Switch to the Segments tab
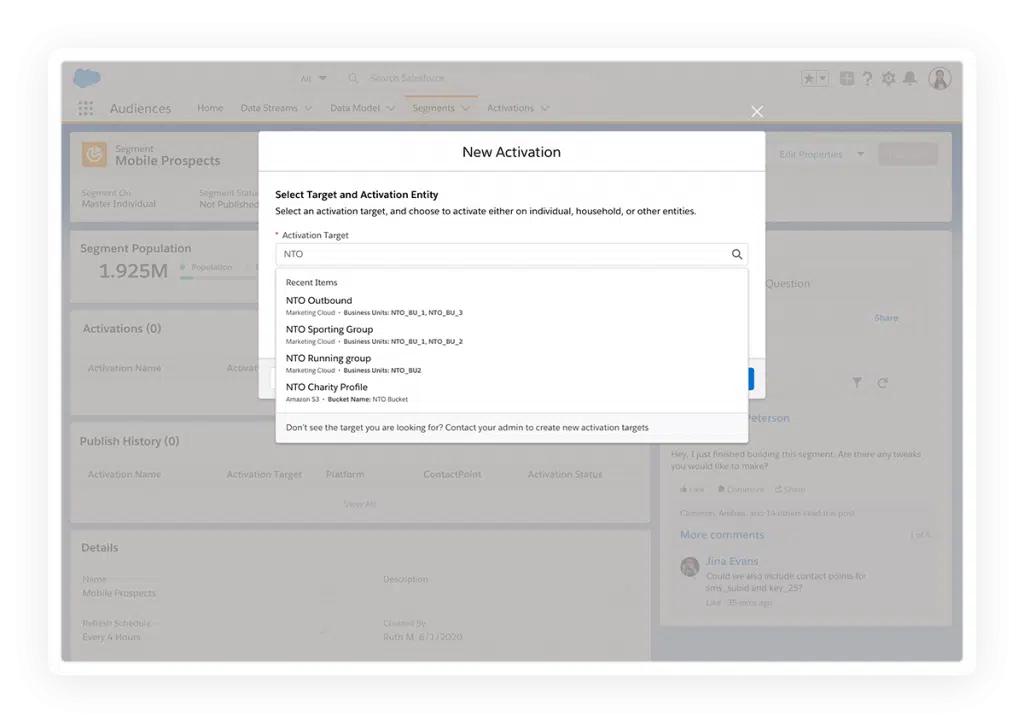The width and height of the screenshot is (1024, 723). coord(433,108)
